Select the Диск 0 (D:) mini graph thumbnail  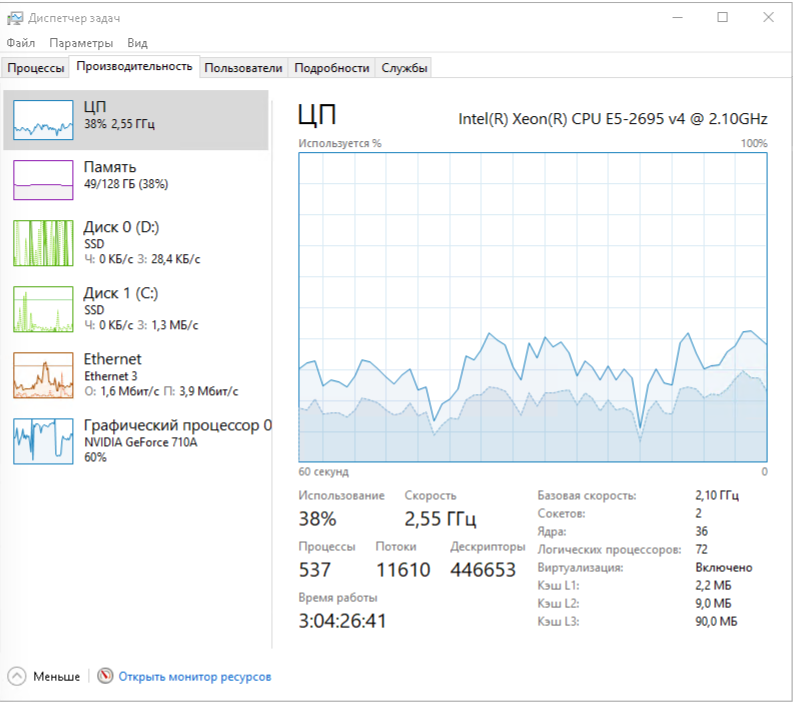click(43, 243)
